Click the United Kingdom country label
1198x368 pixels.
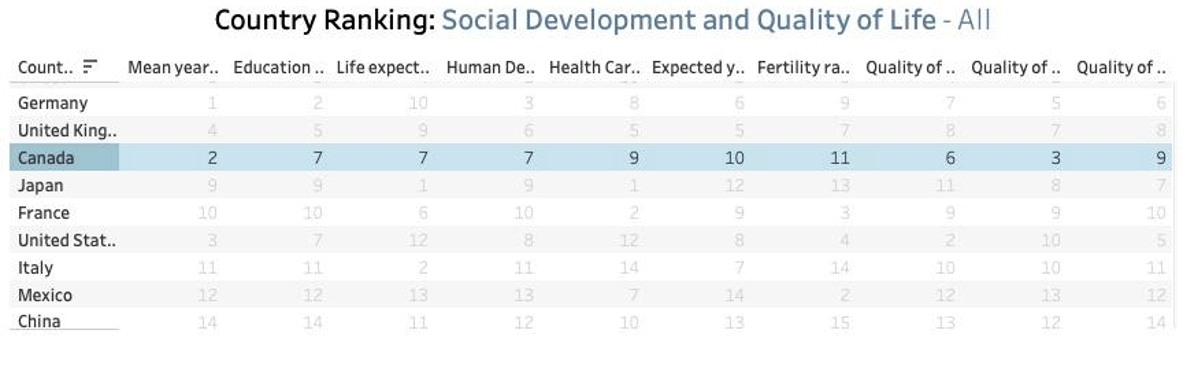pos(68,131)
